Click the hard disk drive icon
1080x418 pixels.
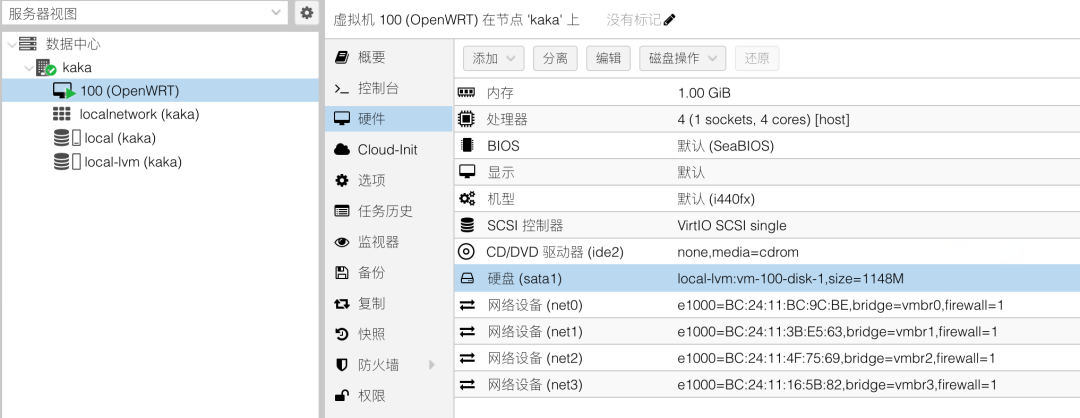[x=467, y=279]
